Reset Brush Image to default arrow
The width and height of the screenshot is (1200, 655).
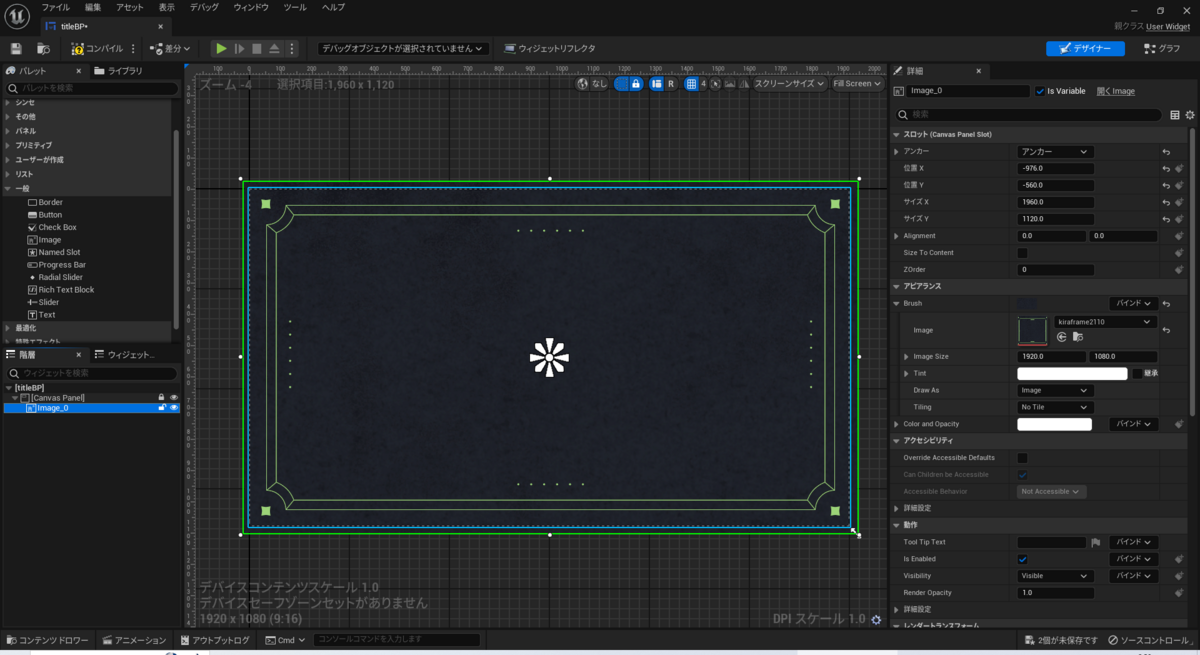coord(1166,330)
